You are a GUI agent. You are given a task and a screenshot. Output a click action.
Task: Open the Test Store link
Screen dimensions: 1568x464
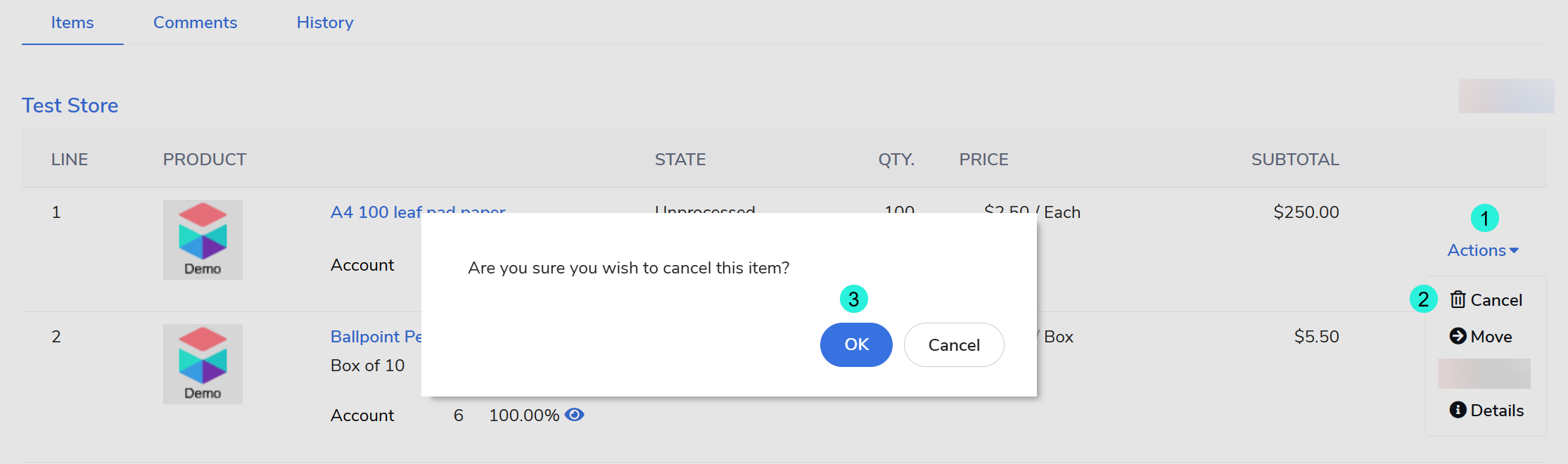(70, 105)
